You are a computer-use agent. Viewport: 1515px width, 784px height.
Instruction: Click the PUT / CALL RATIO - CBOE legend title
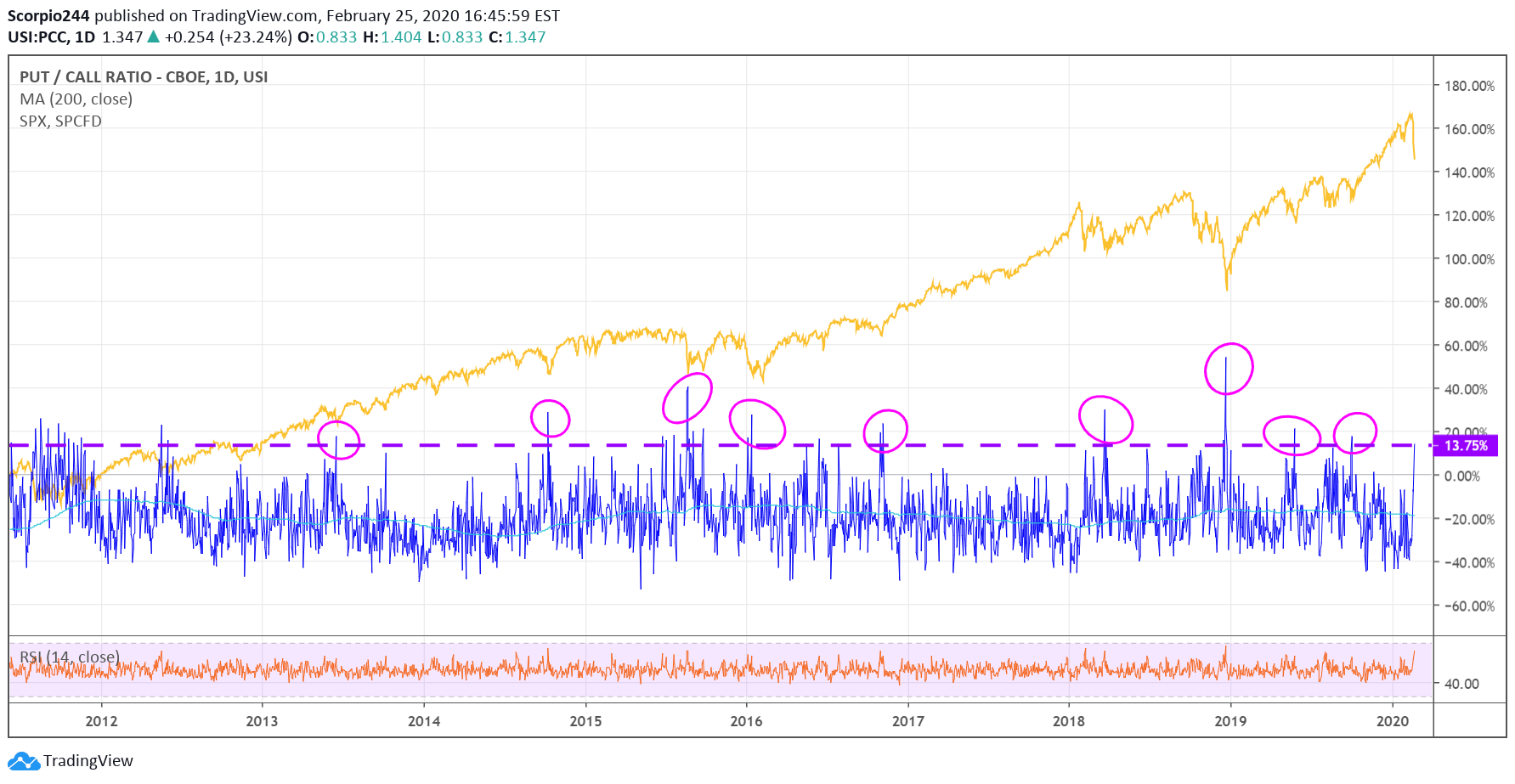[144, 77]
